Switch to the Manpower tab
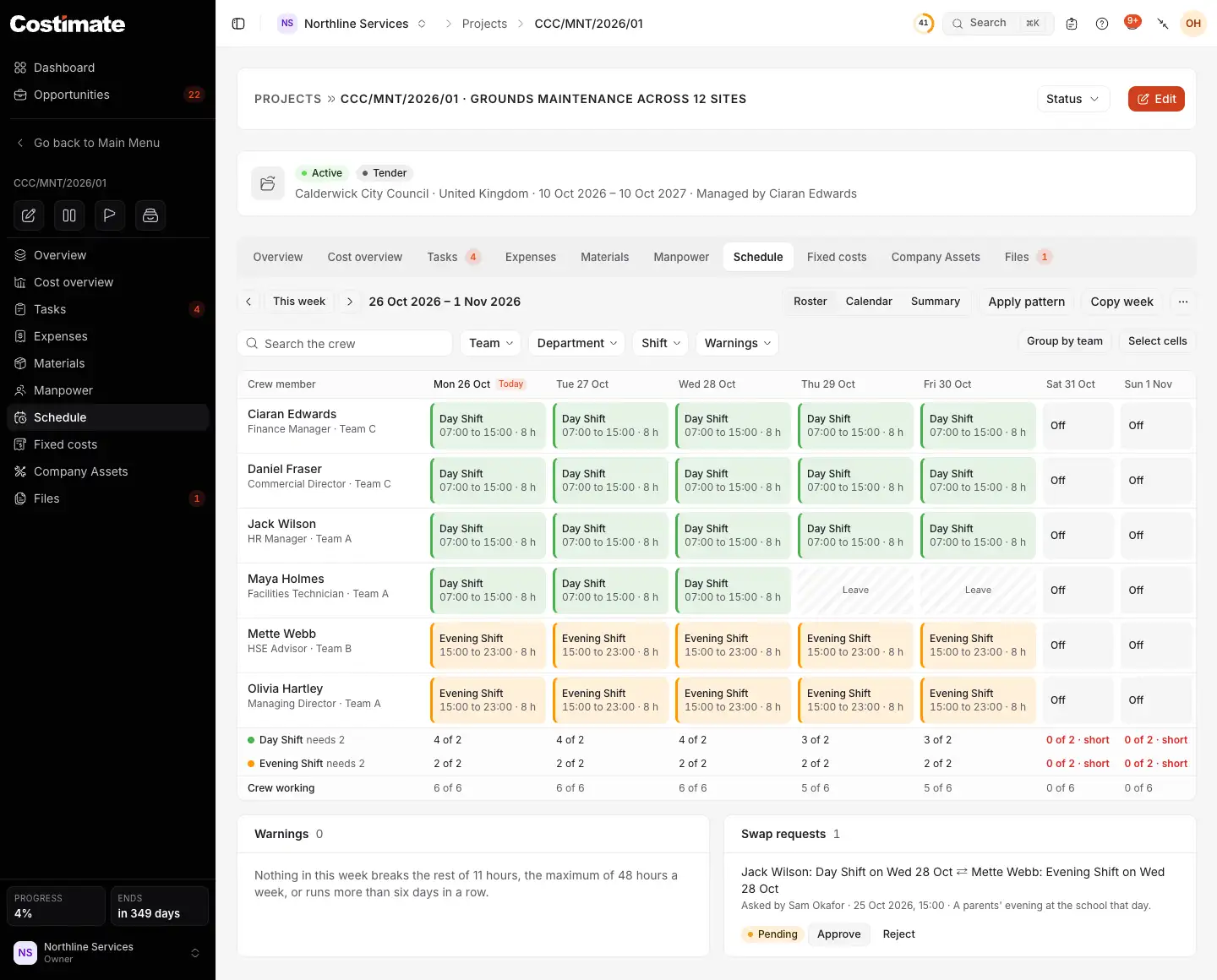 click(x=681, y=257)
